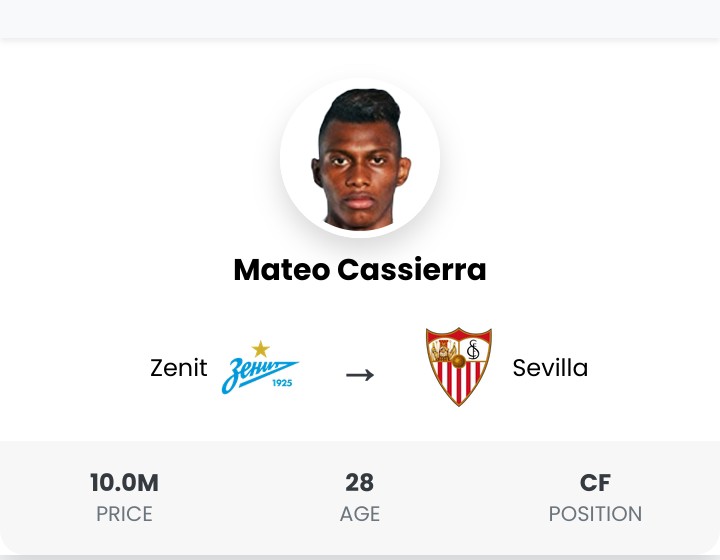Click the SFC monogram on Sevilla crest

(473, 350)
